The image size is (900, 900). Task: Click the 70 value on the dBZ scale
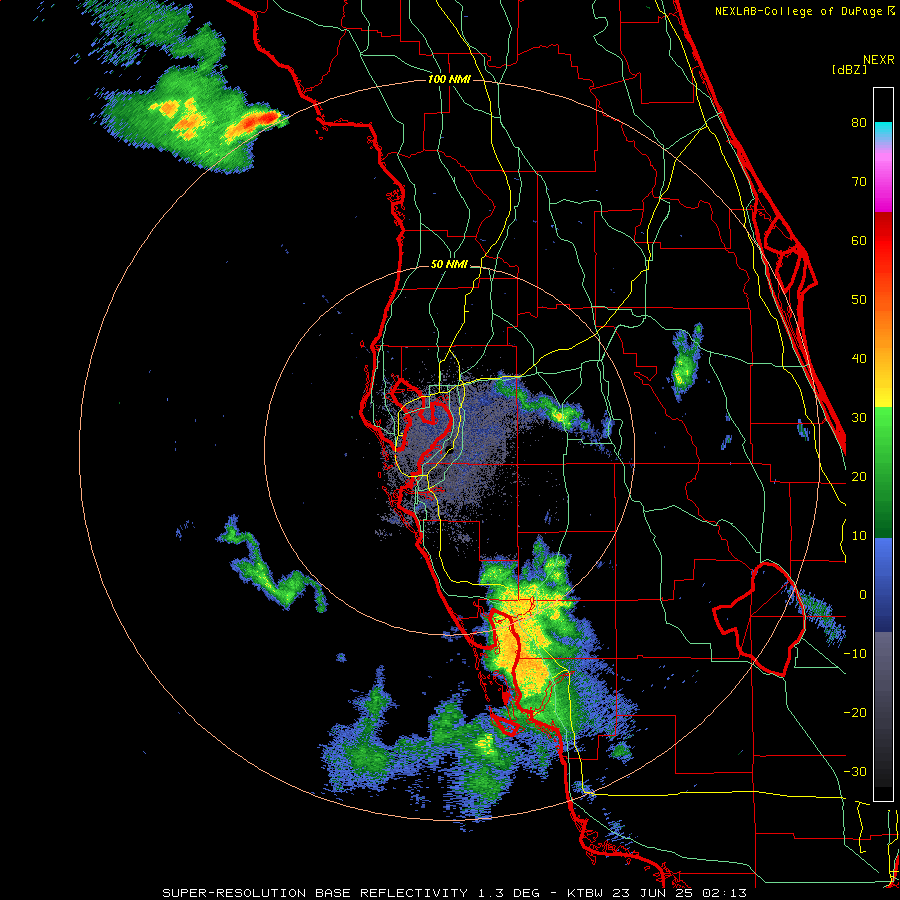859,181
